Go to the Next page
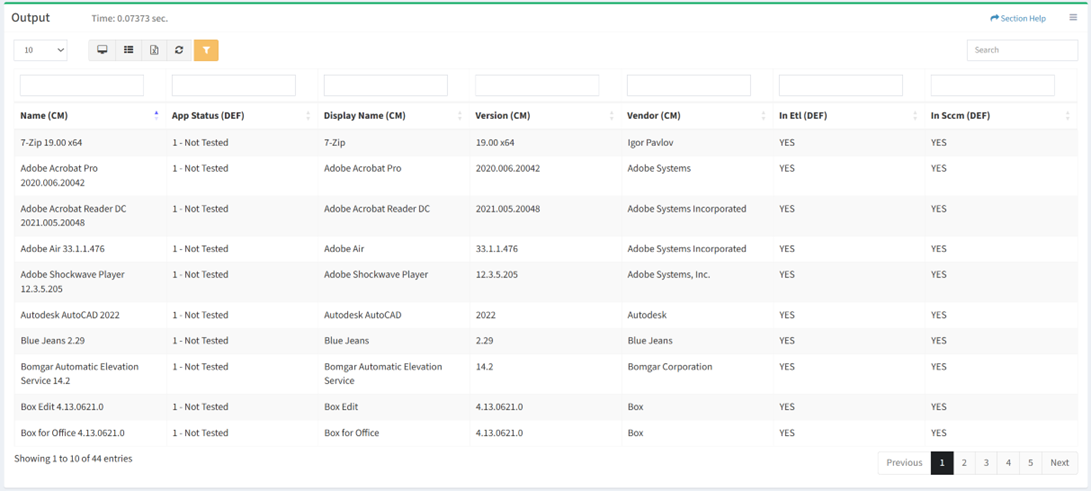1091x491 pixels. [x=1060, y=462]
